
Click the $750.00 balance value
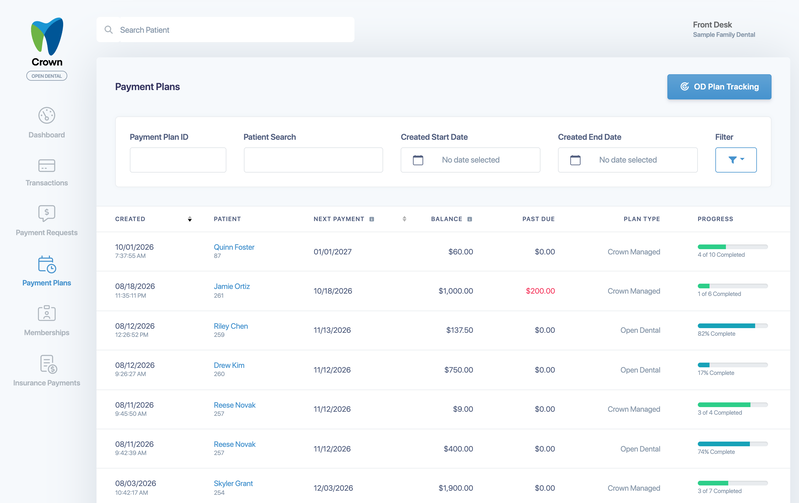tap(459, 370)
